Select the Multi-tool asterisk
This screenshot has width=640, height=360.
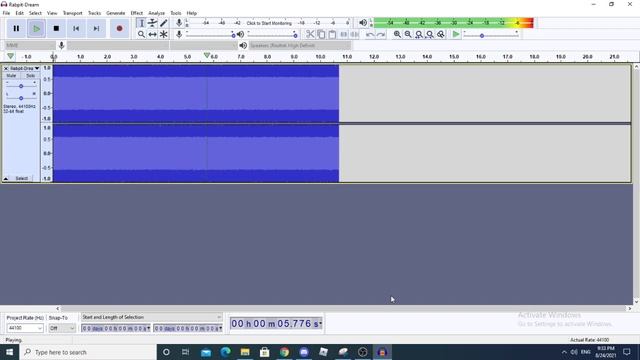(163, 34)
